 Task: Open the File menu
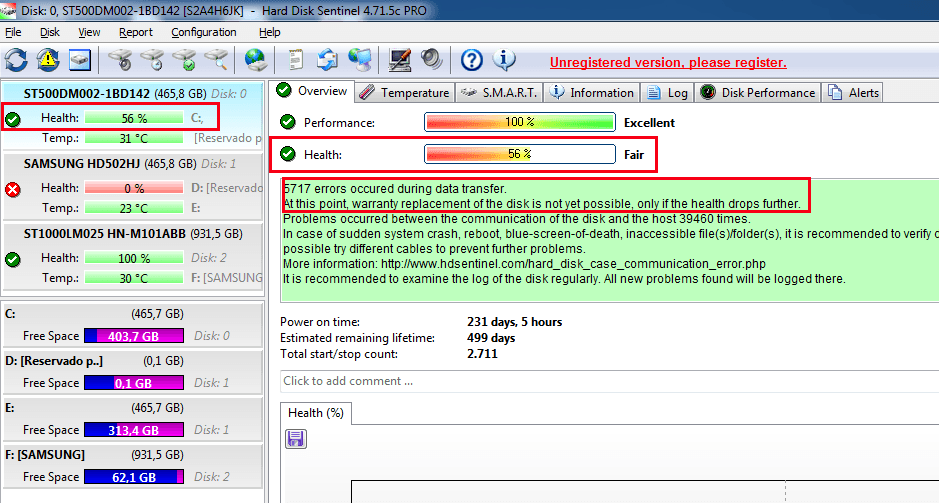click(13, 32)
